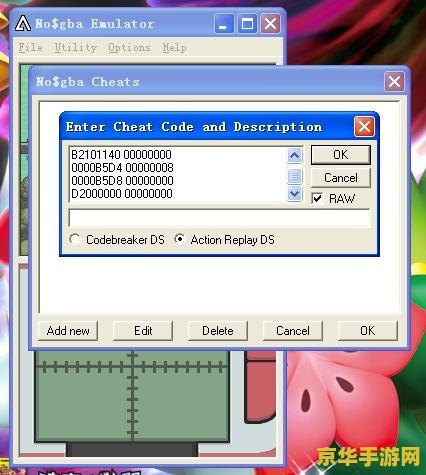Click scroll up arrow in cheat code box
The image size is (426, 475).
pyautogui.click(x=295, y=155)
